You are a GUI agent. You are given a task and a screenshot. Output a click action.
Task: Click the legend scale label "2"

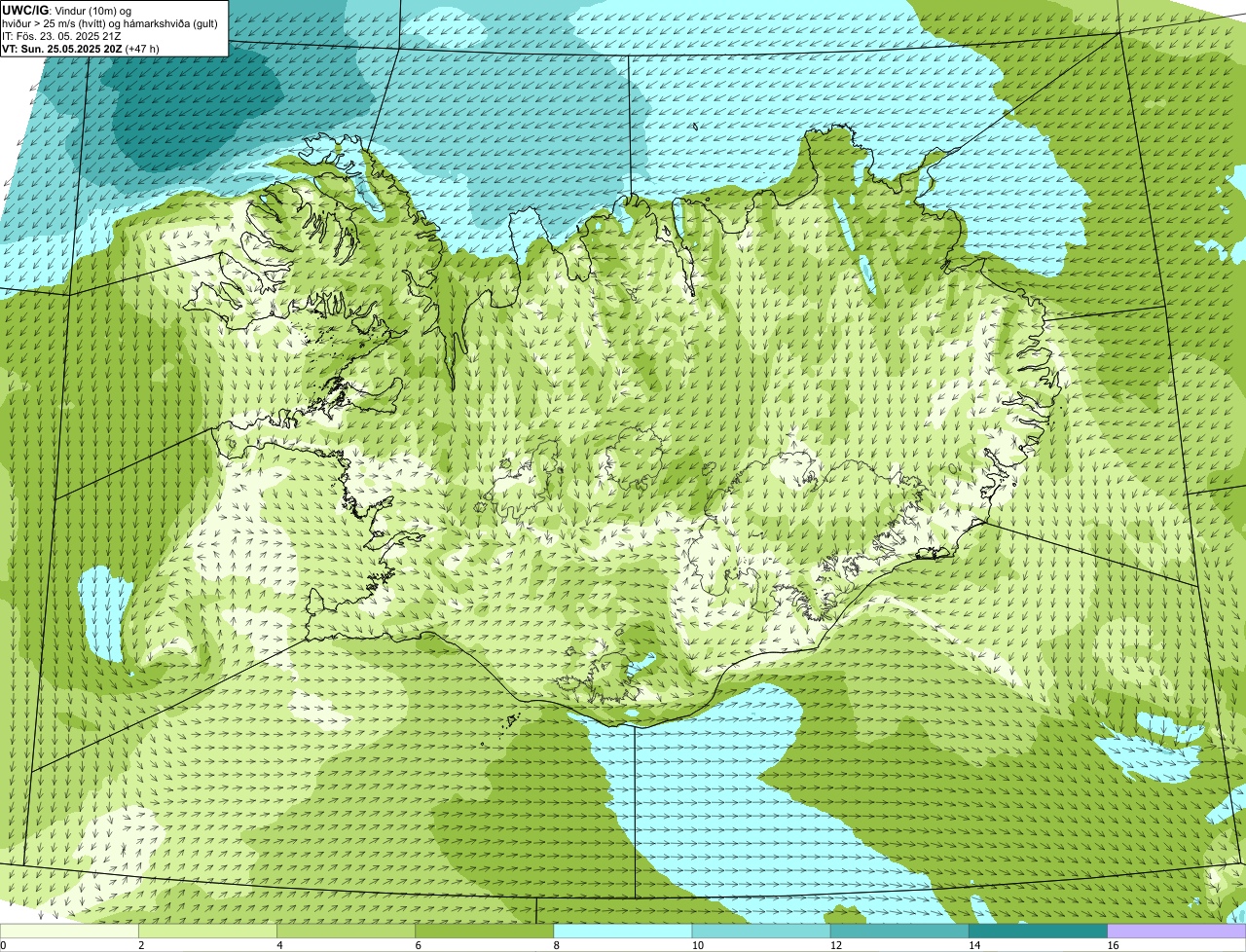[x=141, y=945]
